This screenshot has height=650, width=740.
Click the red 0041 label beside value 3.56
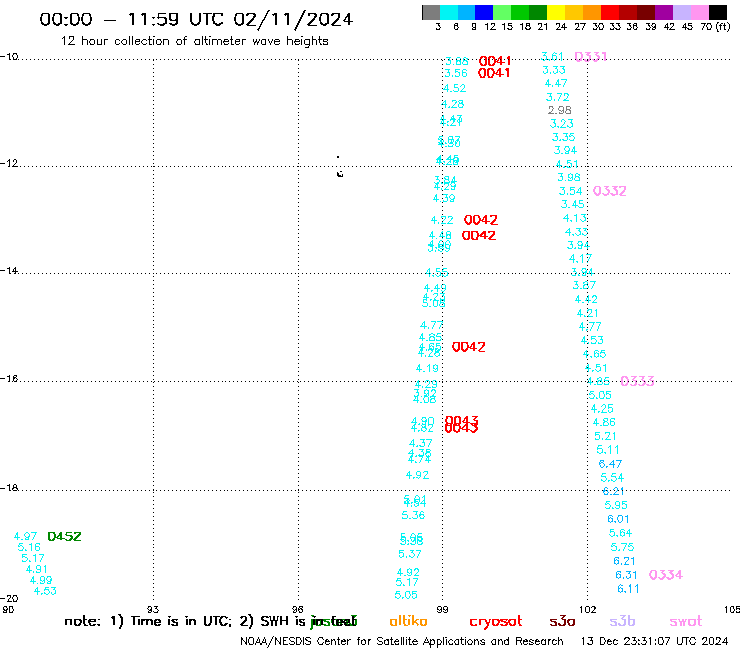pyautogui.click(x=494, y=73)
